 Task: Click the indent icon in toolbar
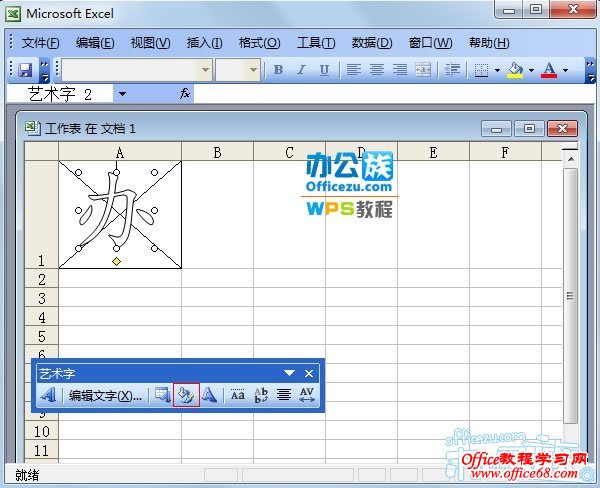tap(453, 70)
